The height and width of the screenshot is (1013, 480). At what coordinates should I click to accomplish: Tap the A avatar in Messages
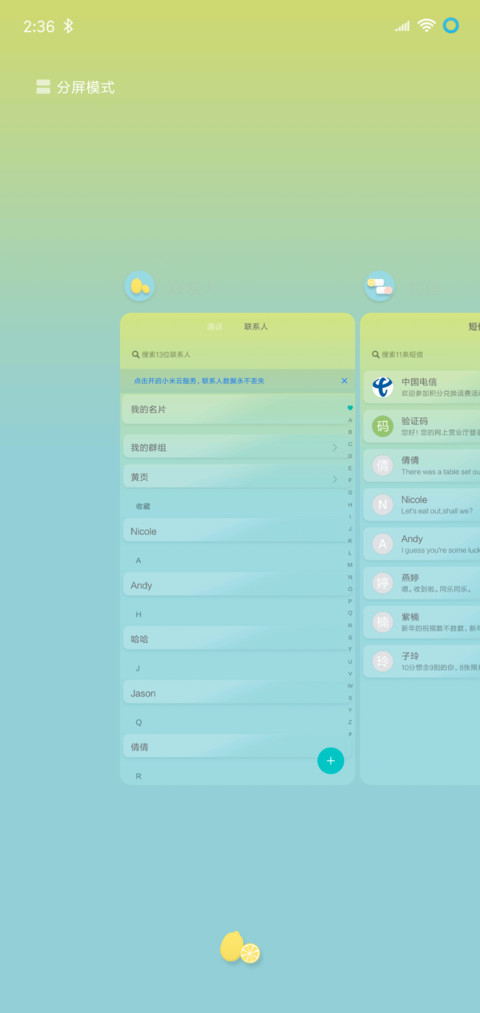pos(382,543)
